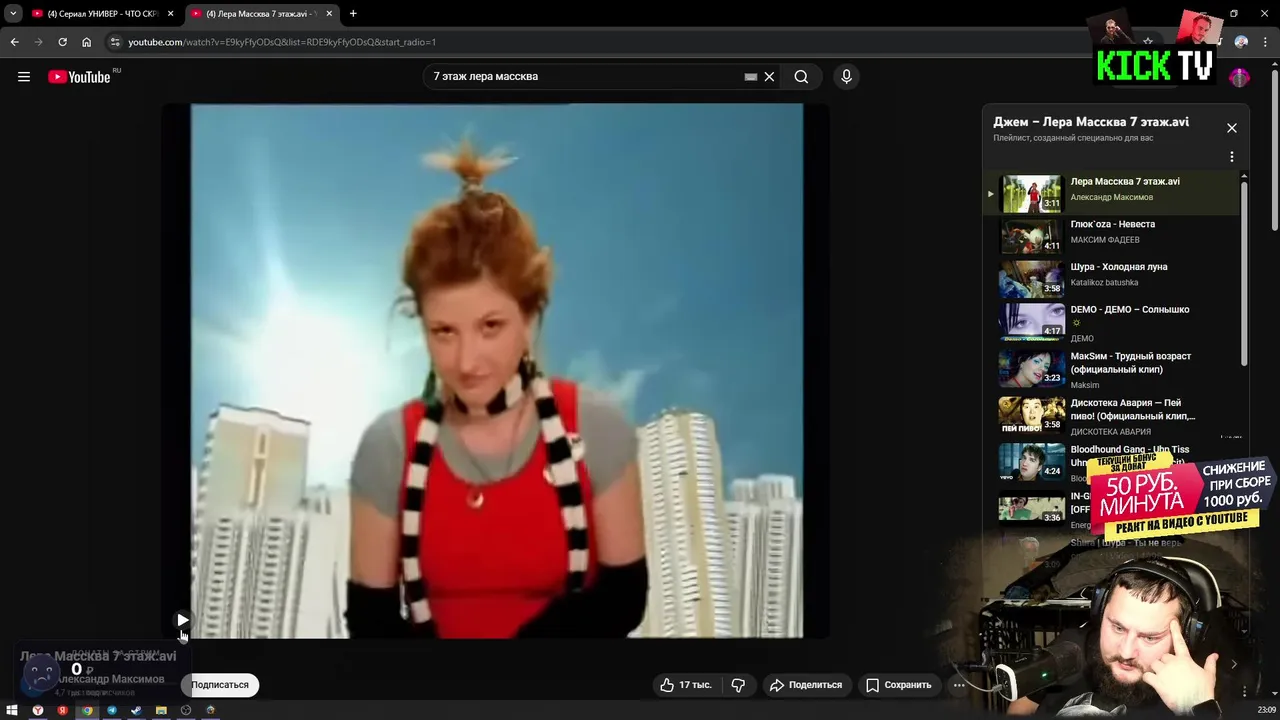Dislike the video

738,685
